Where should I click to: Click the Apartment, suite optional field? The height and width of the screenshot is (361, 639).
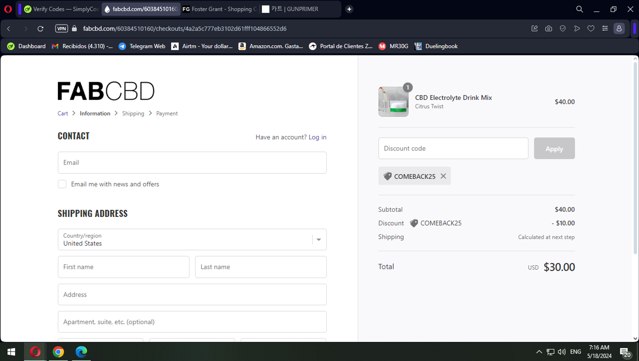point(192,322)
